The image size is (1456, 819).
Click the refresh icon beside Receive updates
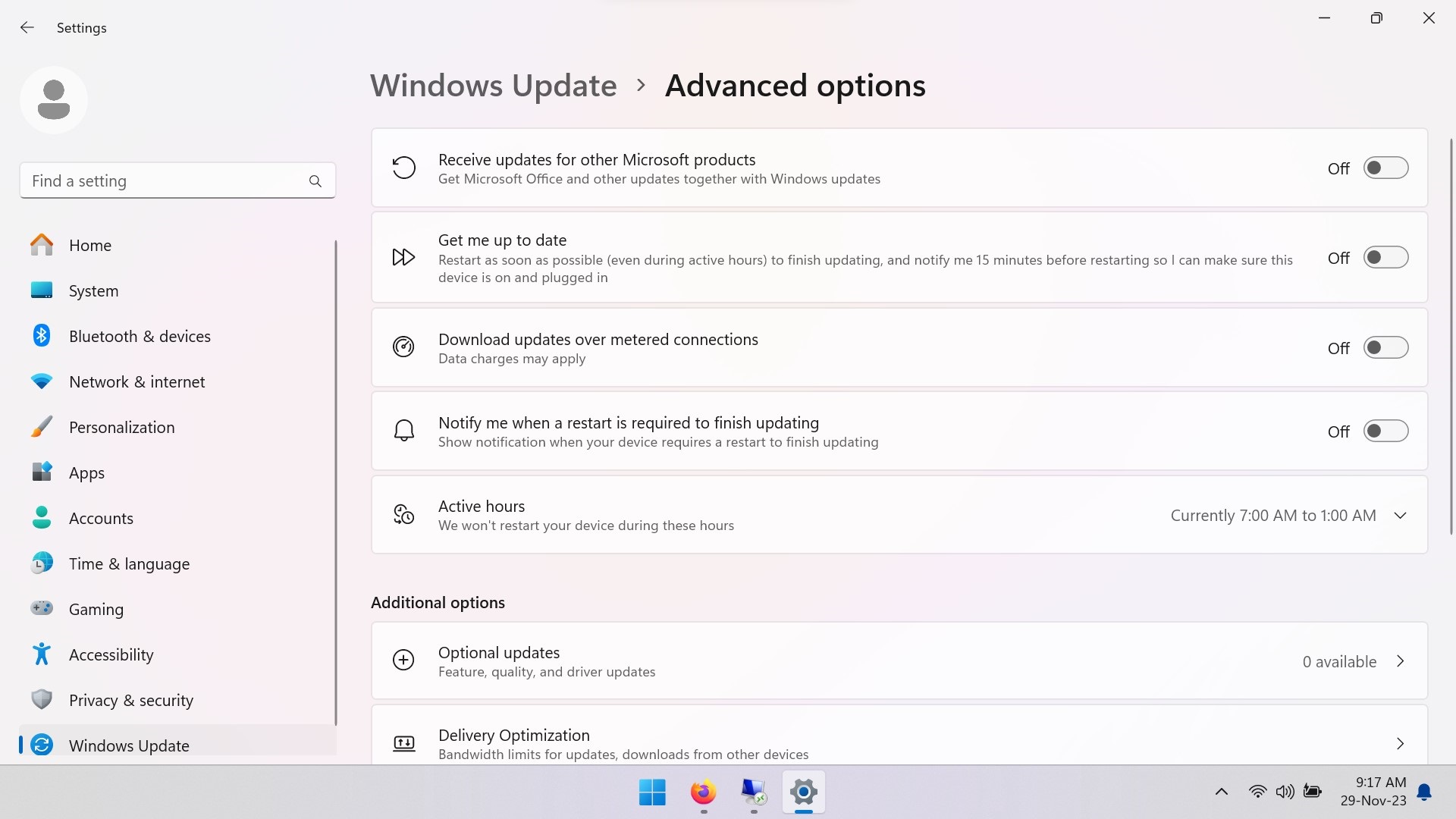(x=403, y=168)
